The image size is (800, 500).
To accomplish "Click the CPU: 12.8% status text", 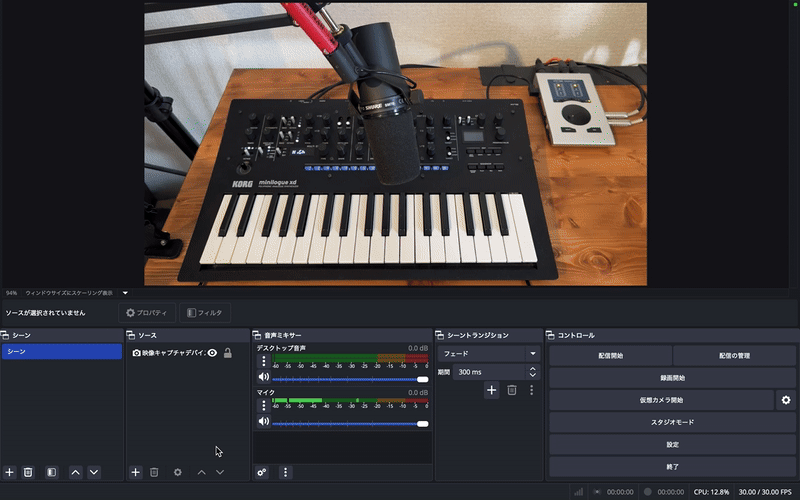I will (711, 492).
